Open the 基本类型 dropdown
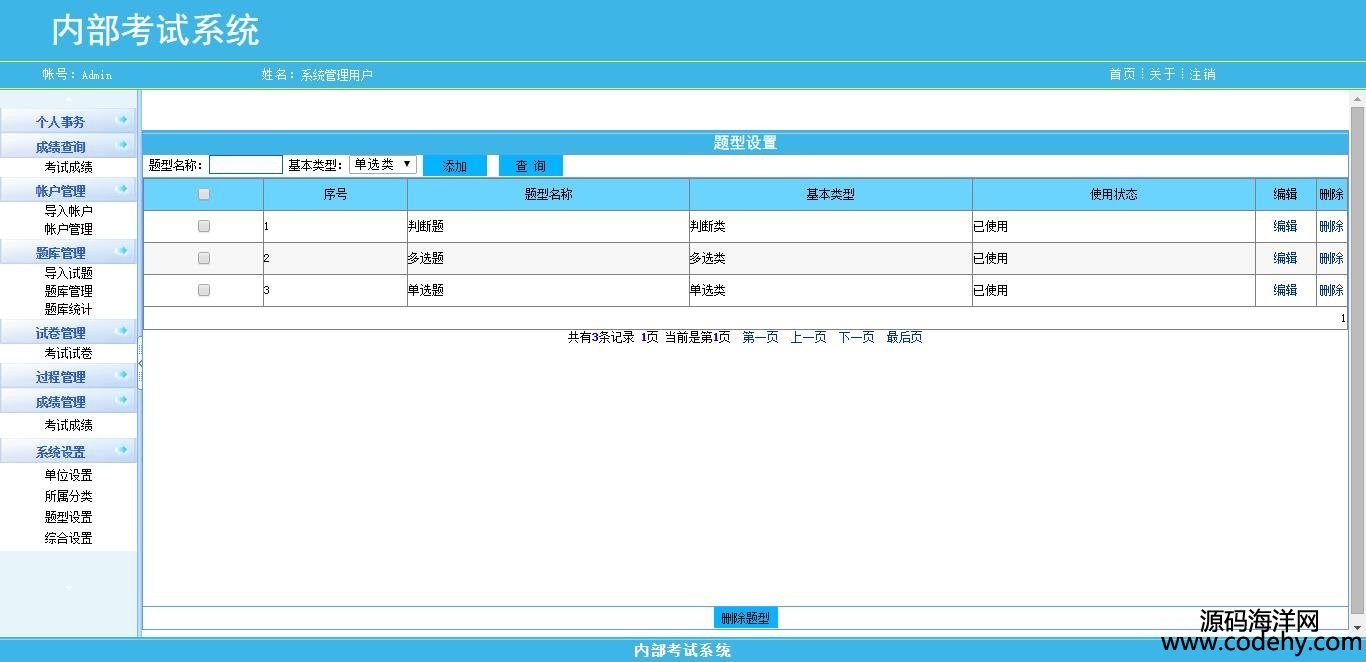The height and width of the screenshot is (662, 1366). [383, 165]
